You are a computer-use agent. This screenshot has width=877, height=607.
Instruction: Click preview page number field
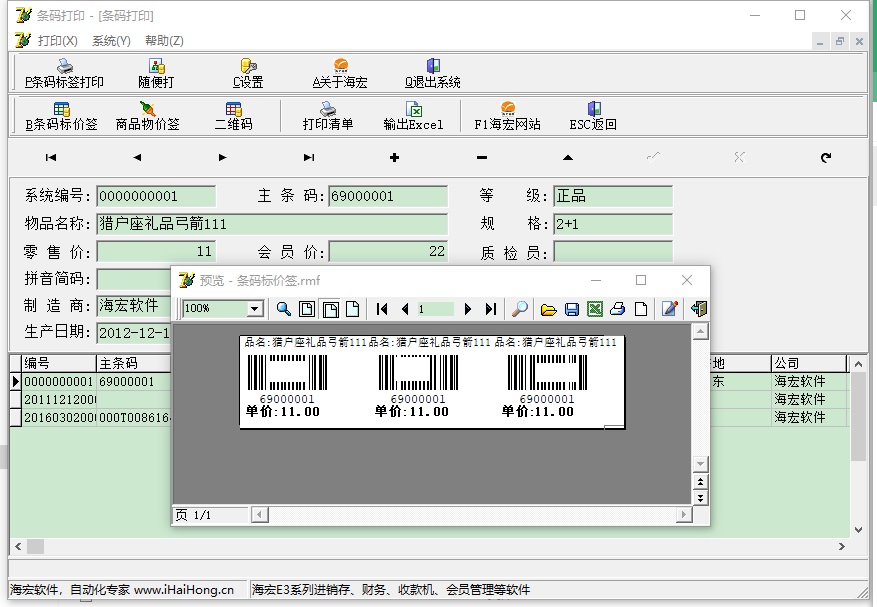pos(435,309)
